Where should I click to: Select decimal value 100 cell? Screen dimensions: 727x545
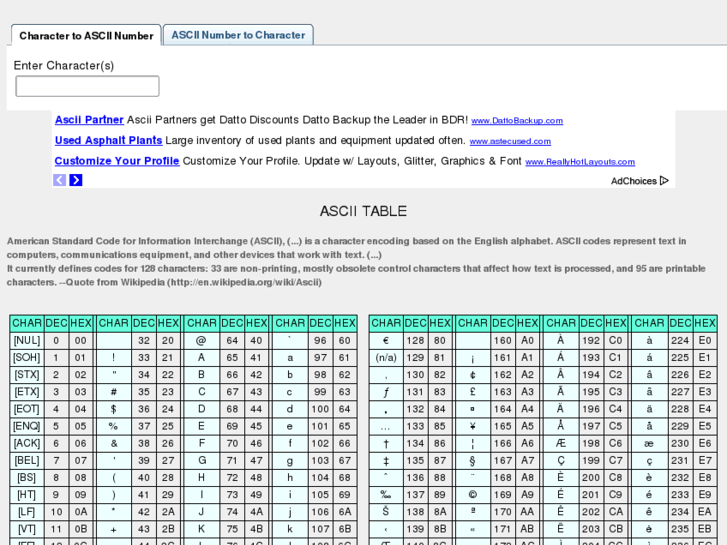click(x=320, y=409)
